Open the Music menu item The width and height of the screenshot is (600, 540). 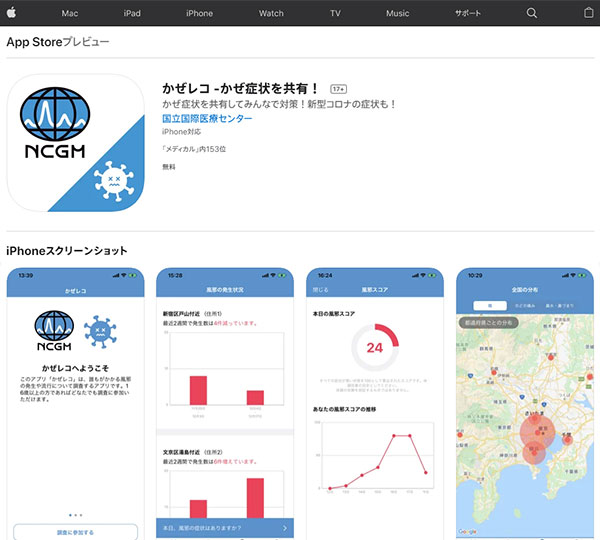coord(397,13)
